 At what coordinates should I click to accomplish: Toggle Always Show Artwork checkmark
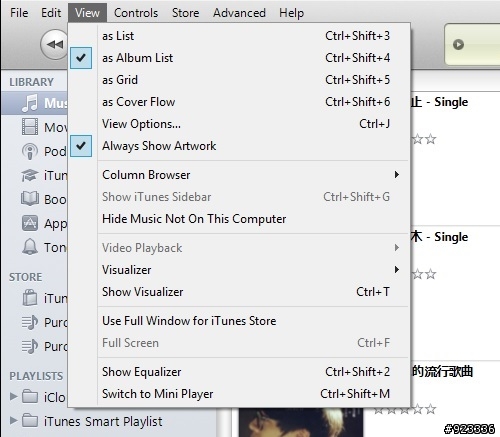click(x=81, y=146)
